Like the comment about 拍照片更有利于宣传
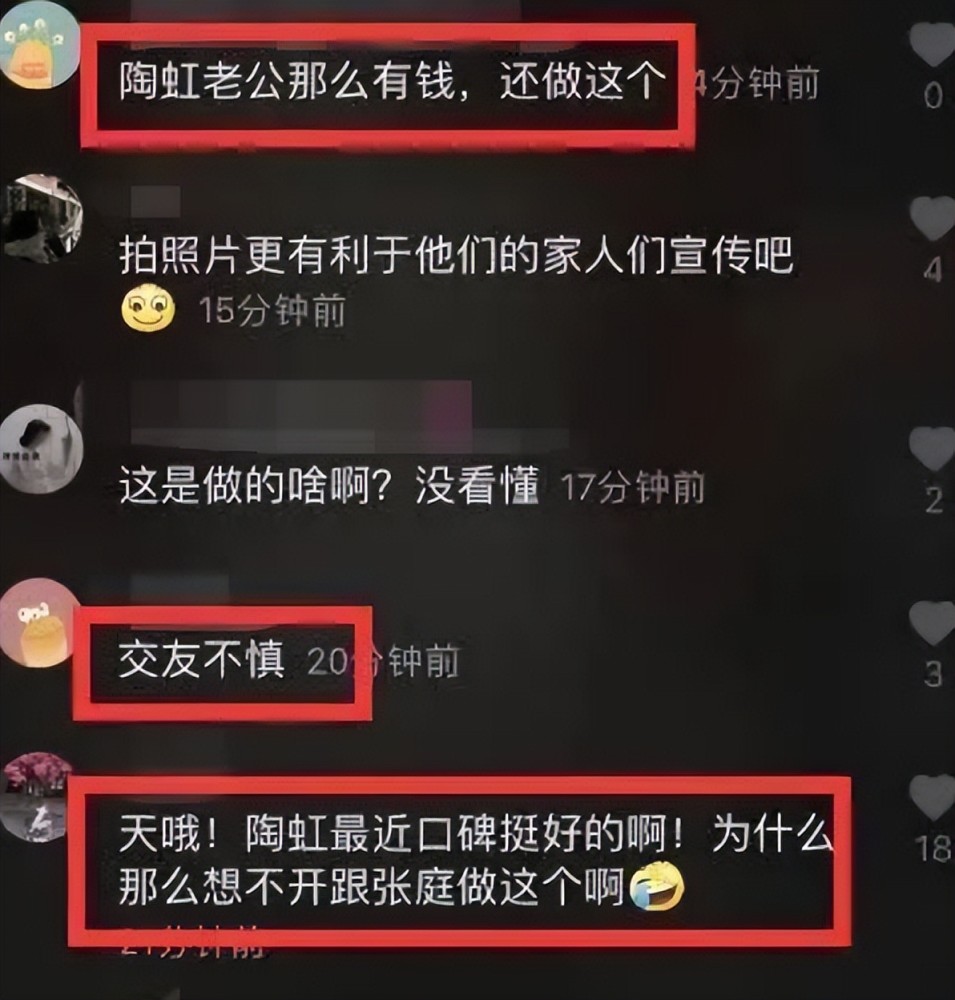The width and height of the screenshot is (955, 1000). [932, 218]
